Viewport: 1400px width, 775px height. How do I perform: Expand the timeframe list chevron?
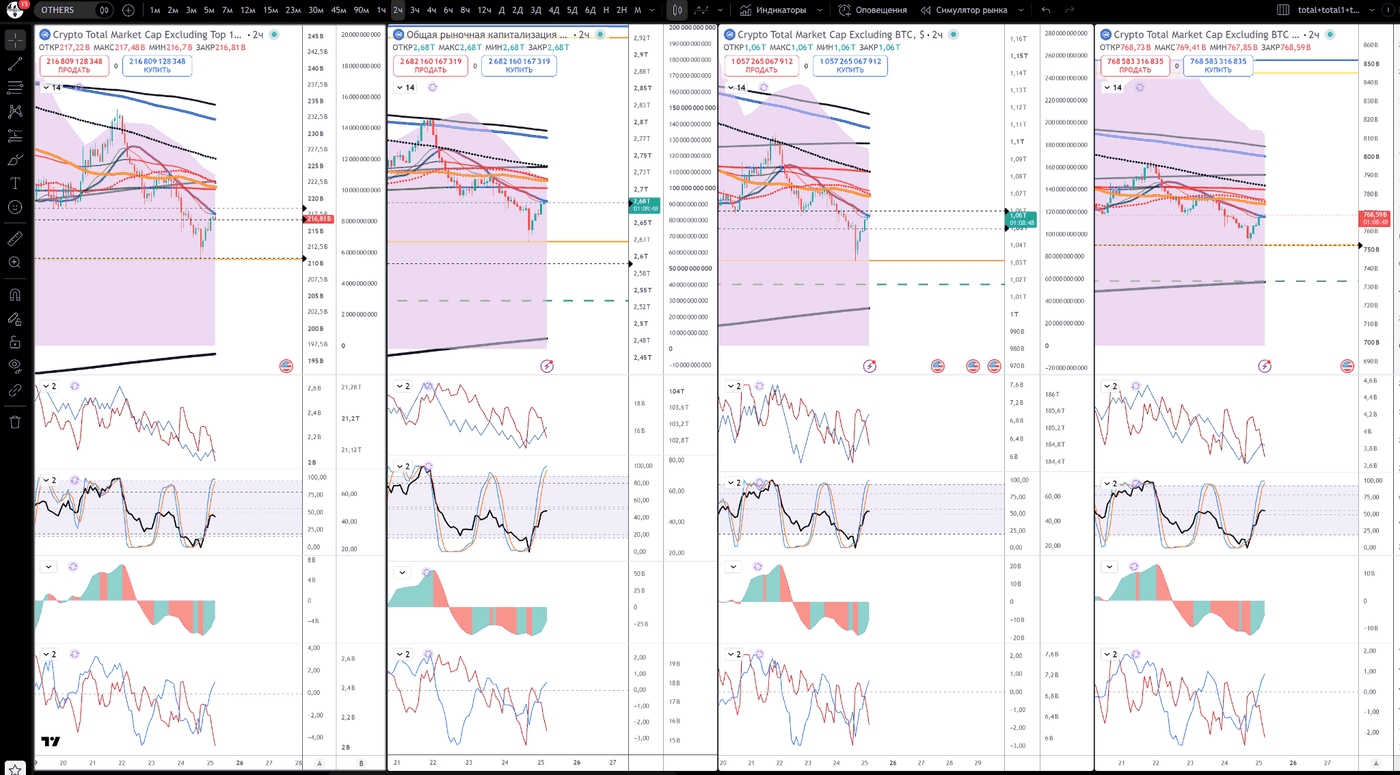(x=654, y=10)
